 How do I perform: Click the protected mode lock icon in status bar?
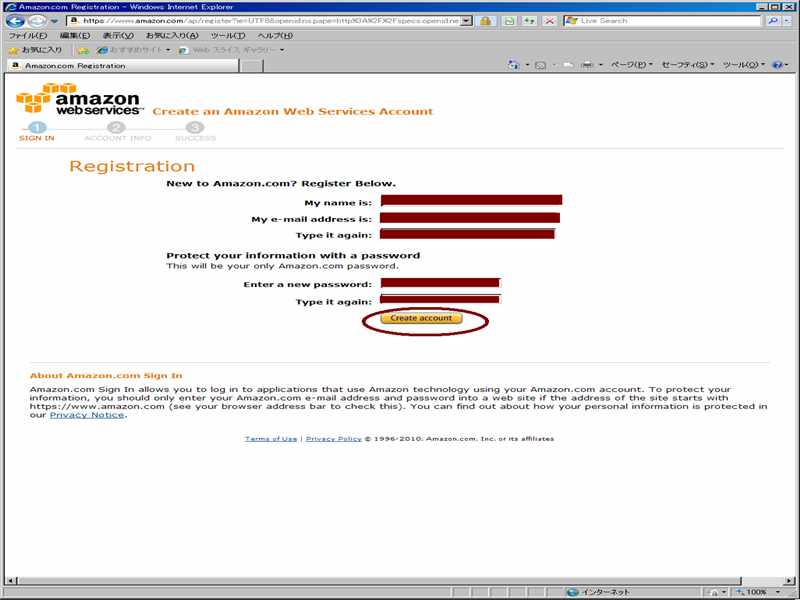pos(715,592)
